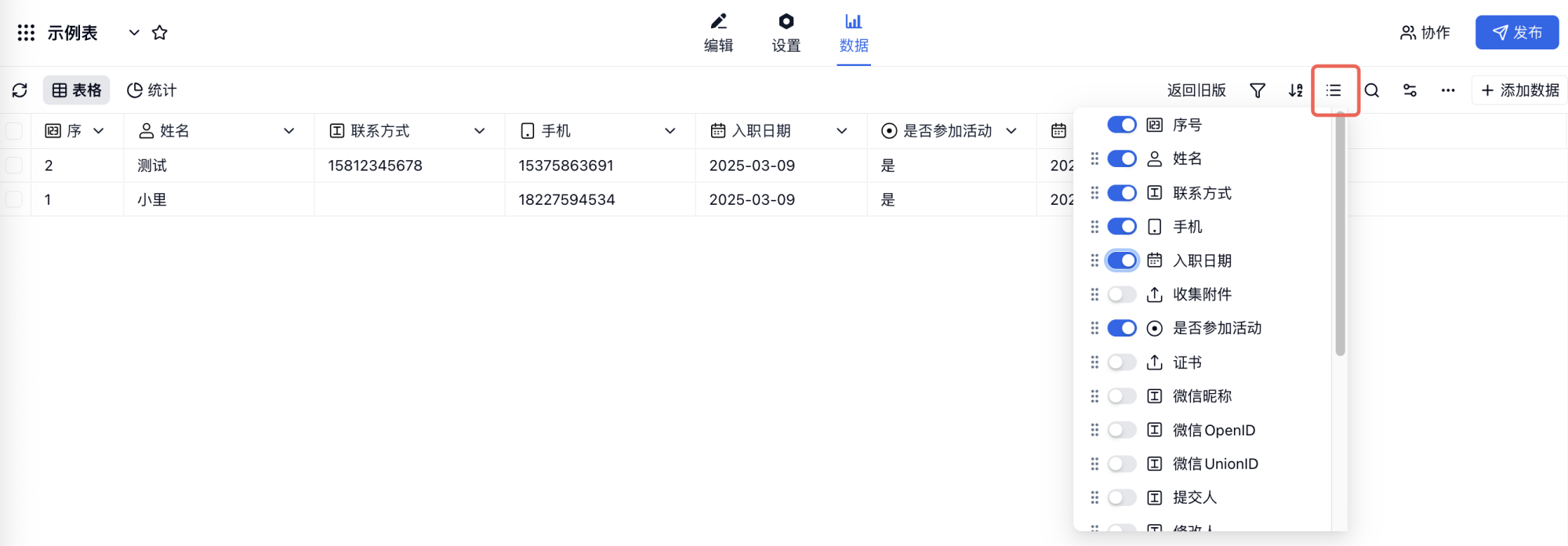Refresh the data table
Viewport: 1568px width, 546px height.
tap(20, 90)
